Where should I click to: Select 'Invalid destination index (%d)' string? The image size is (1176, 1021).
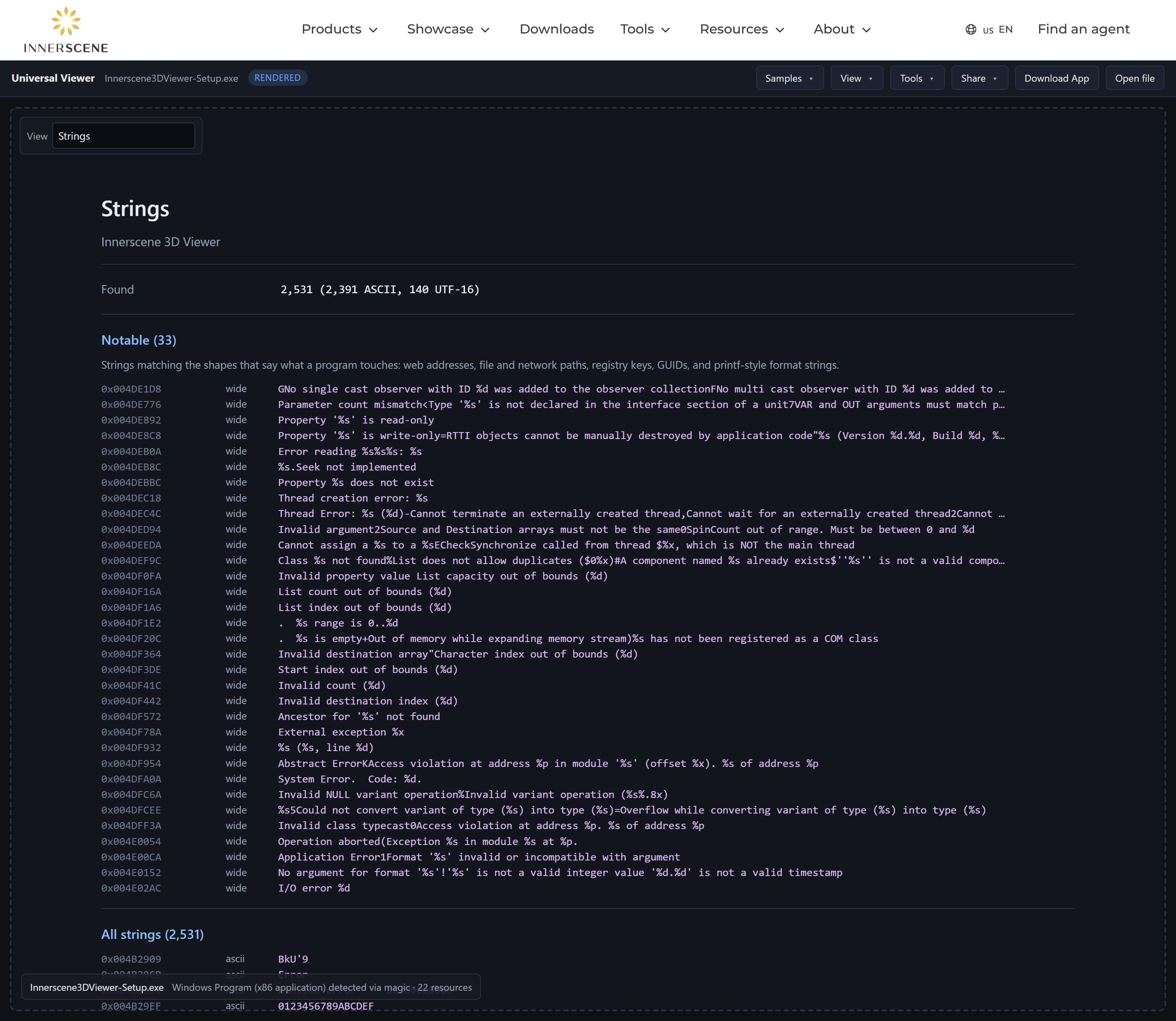(x=367, y=701)
